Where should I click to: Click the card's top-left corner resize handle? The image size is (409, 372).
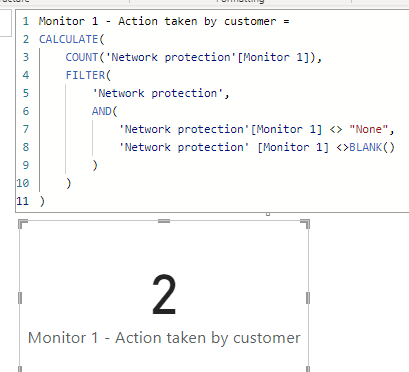[22, 223]
